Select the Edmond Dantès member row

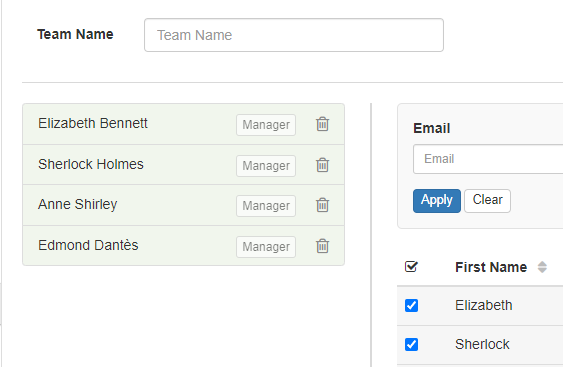(x=183, y=246)
